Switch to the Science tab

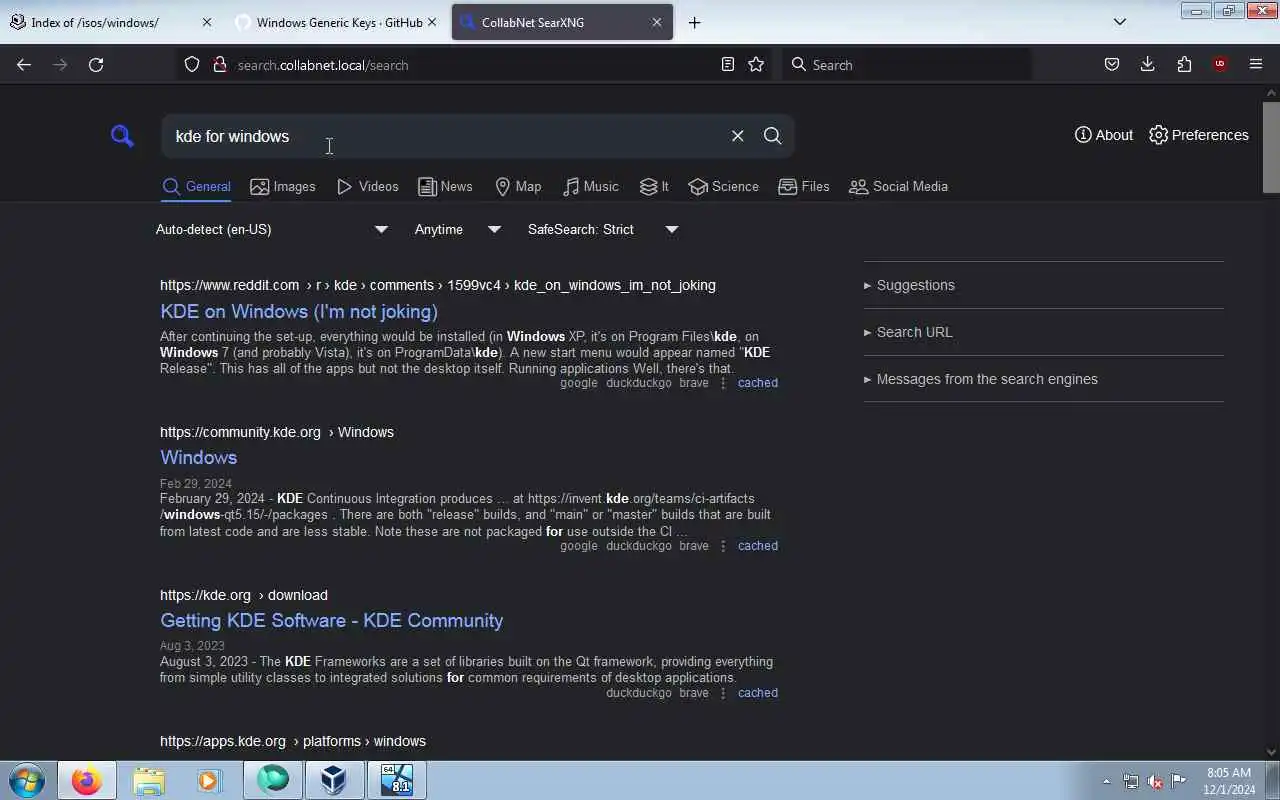click(723, 186)
